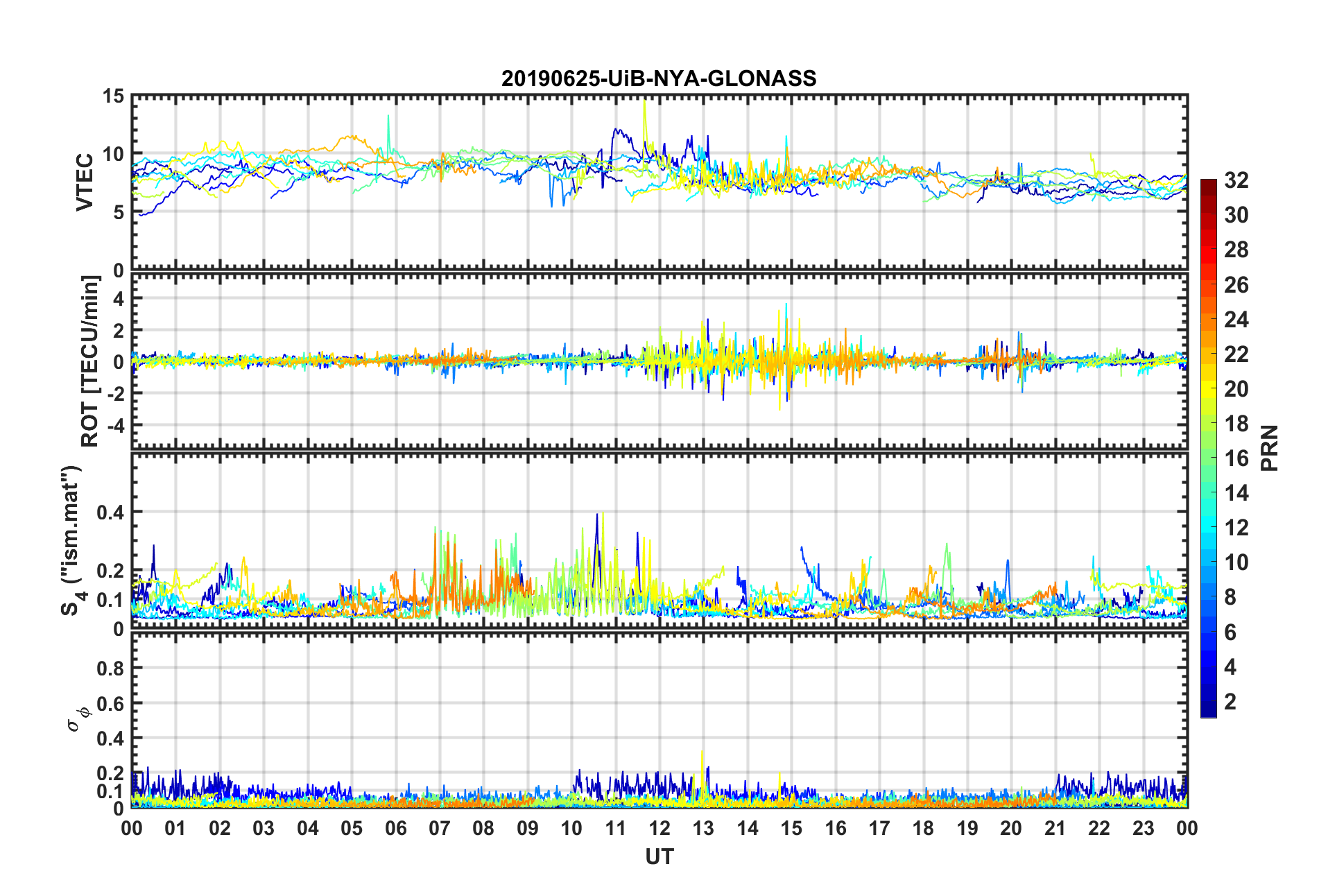The height and width of the screenshot is (896, 1319).
Task: Click the colorbar tick label 32
Action: [x=1236, y=180]
